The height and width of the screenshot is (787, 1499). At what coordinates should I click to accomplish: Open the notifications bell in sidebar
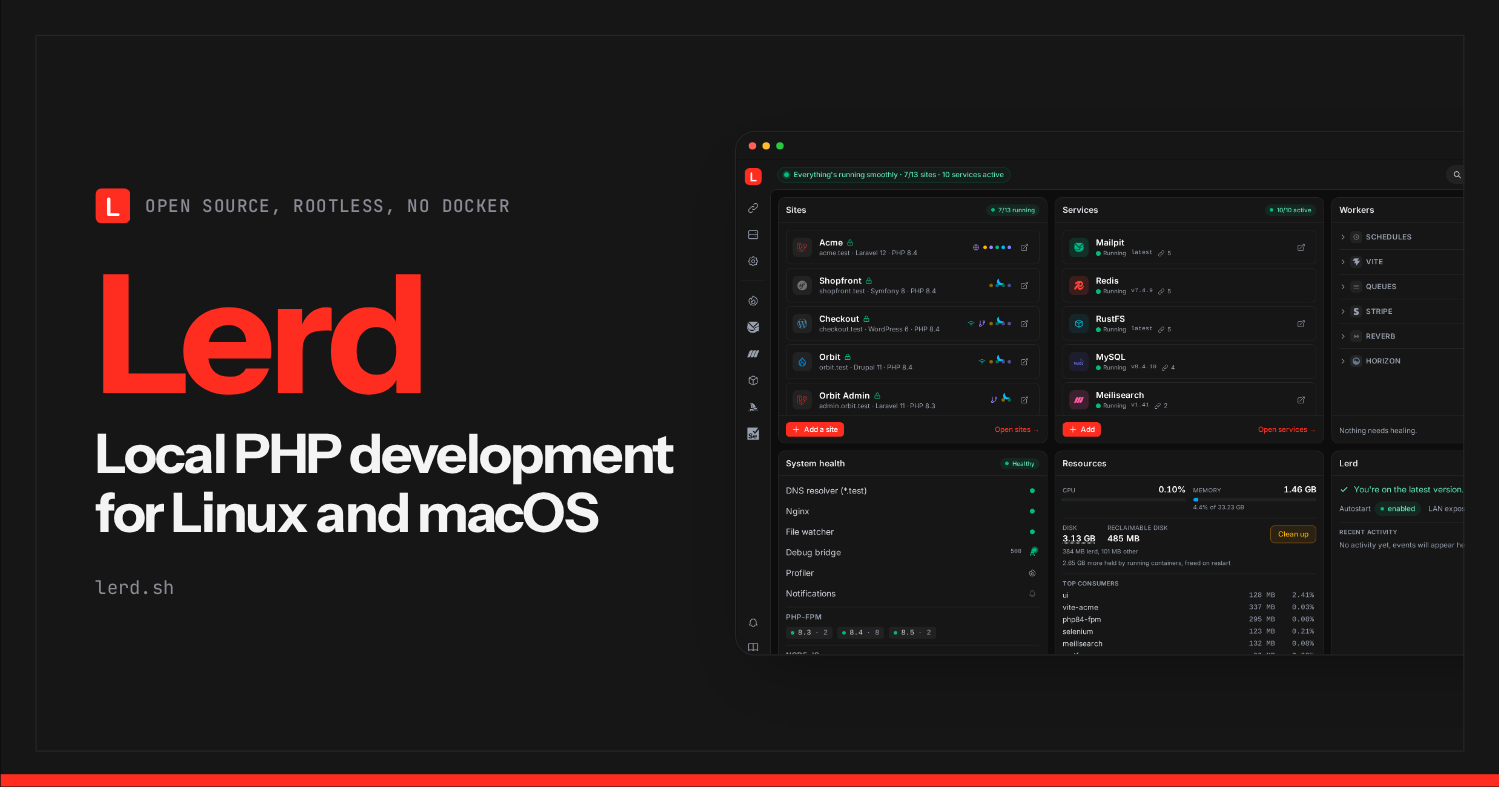pyautogui.click(x=753, y=622)
